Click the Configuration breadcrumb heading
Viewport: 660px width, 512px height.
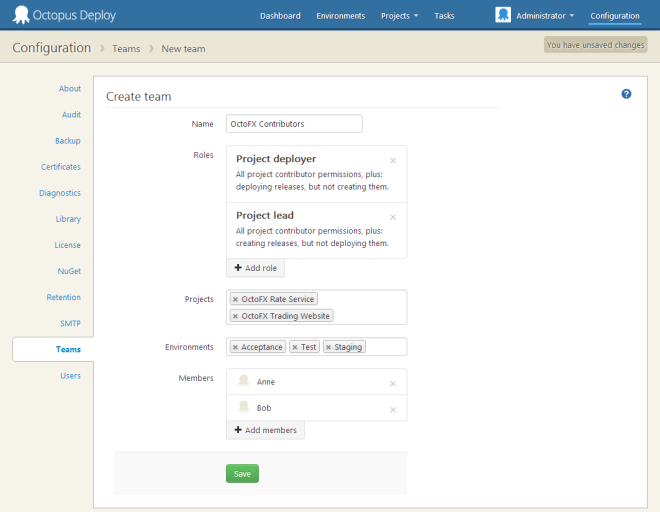[52, 48]
